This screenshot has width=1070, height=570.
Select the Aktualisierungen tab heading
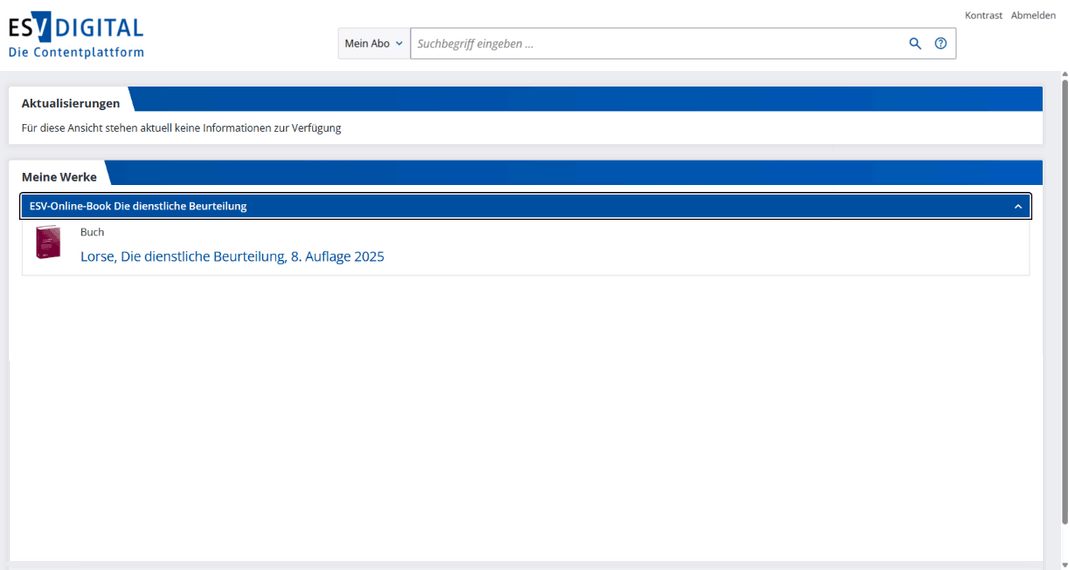pyautogui.click(x=70, y=103)
